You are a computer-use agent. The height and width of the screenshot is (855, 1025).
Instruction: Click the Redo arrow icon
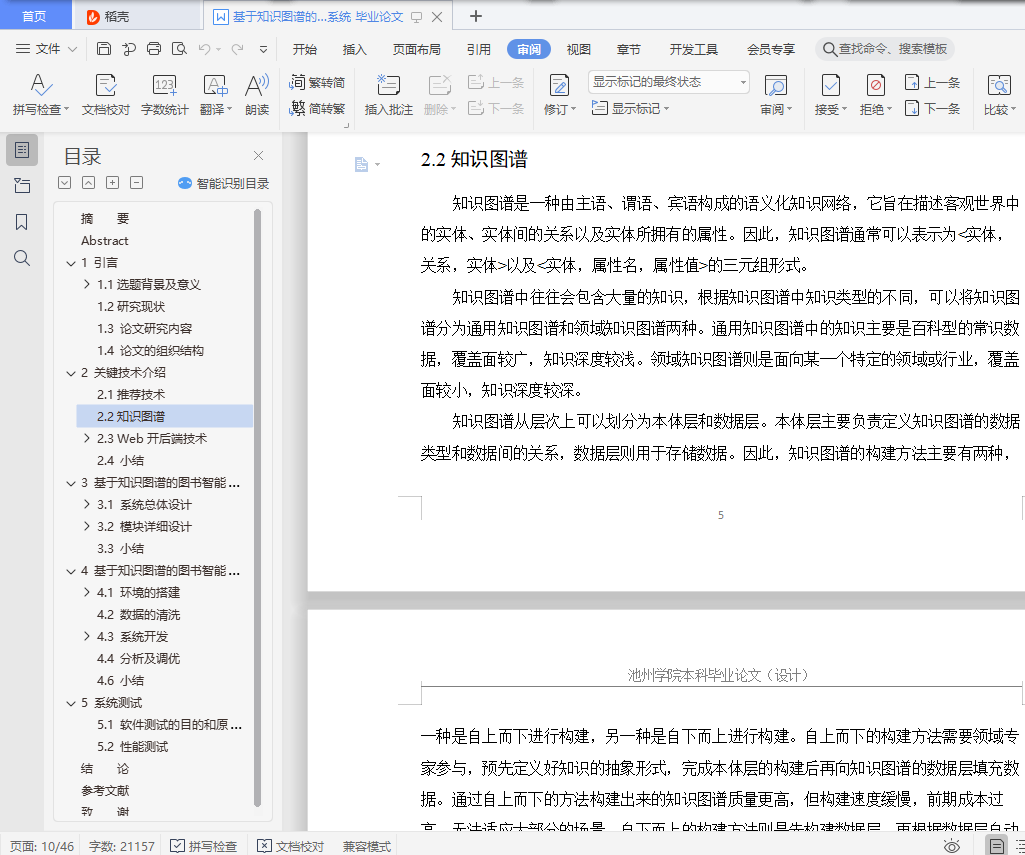tap(237, 48)
